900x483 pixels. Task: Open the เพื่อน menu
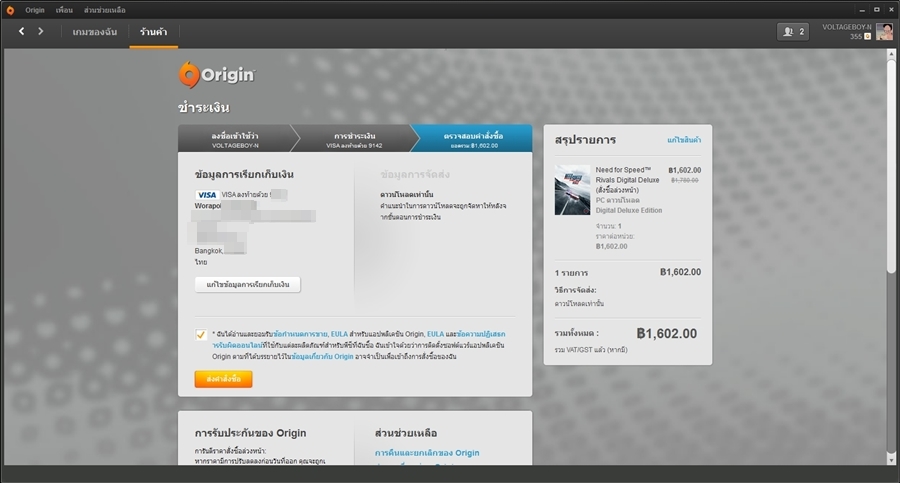click(64, 10)
